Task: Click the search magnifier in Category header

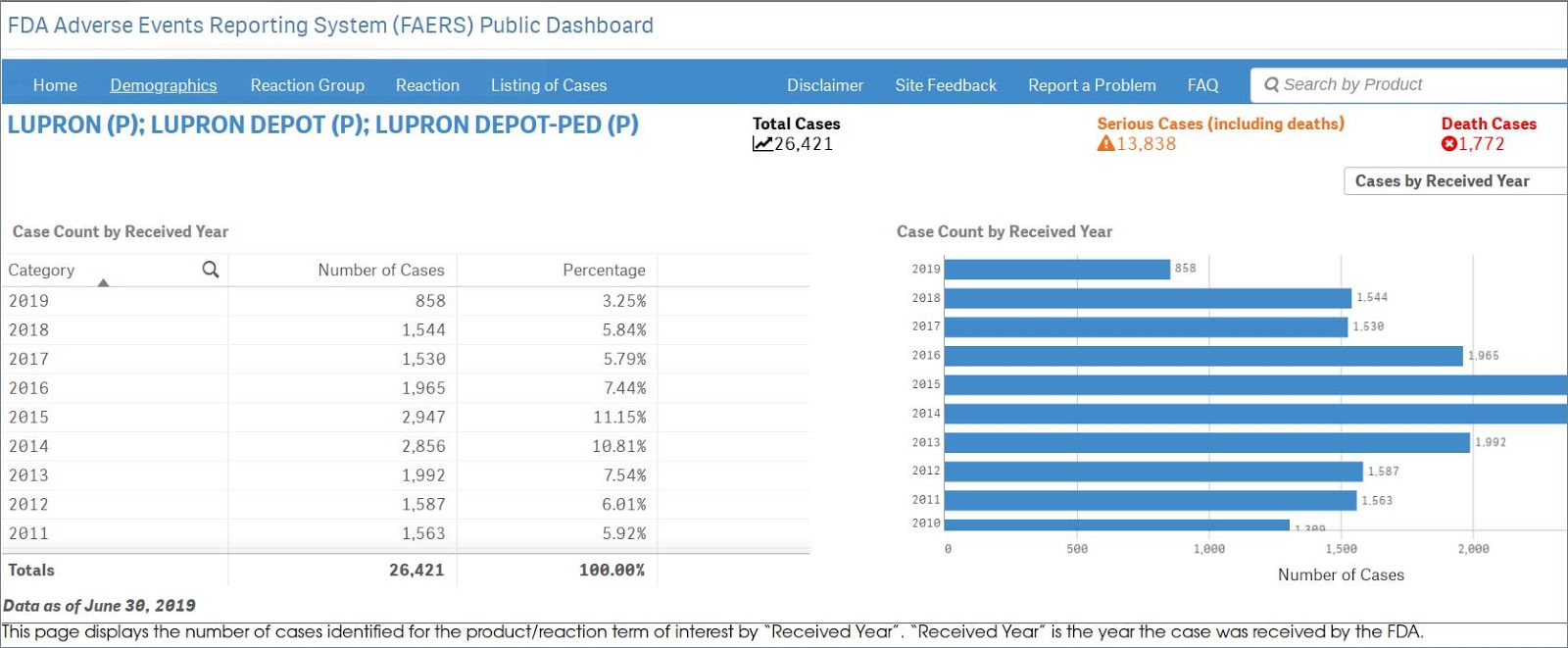Action: tap(210, 269)
